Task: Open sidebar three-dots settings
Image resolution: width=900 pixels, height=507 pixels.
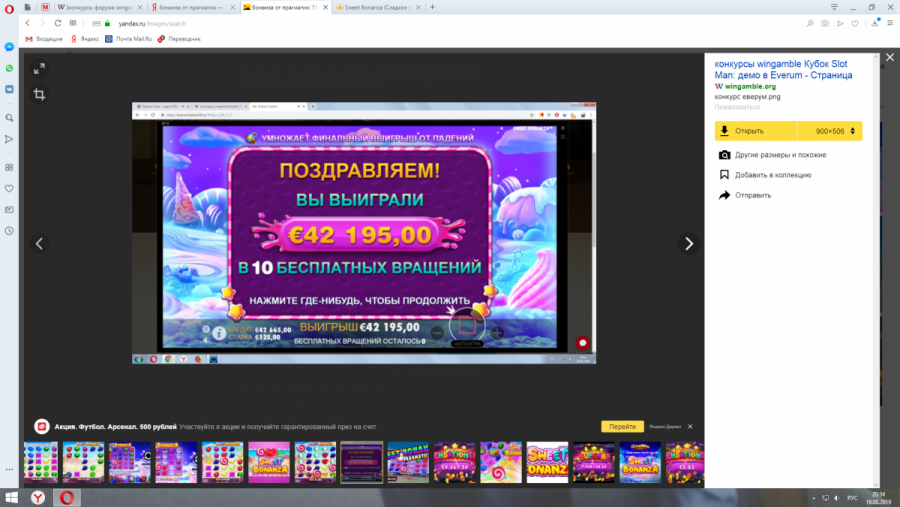Action: tap(9, 469)
